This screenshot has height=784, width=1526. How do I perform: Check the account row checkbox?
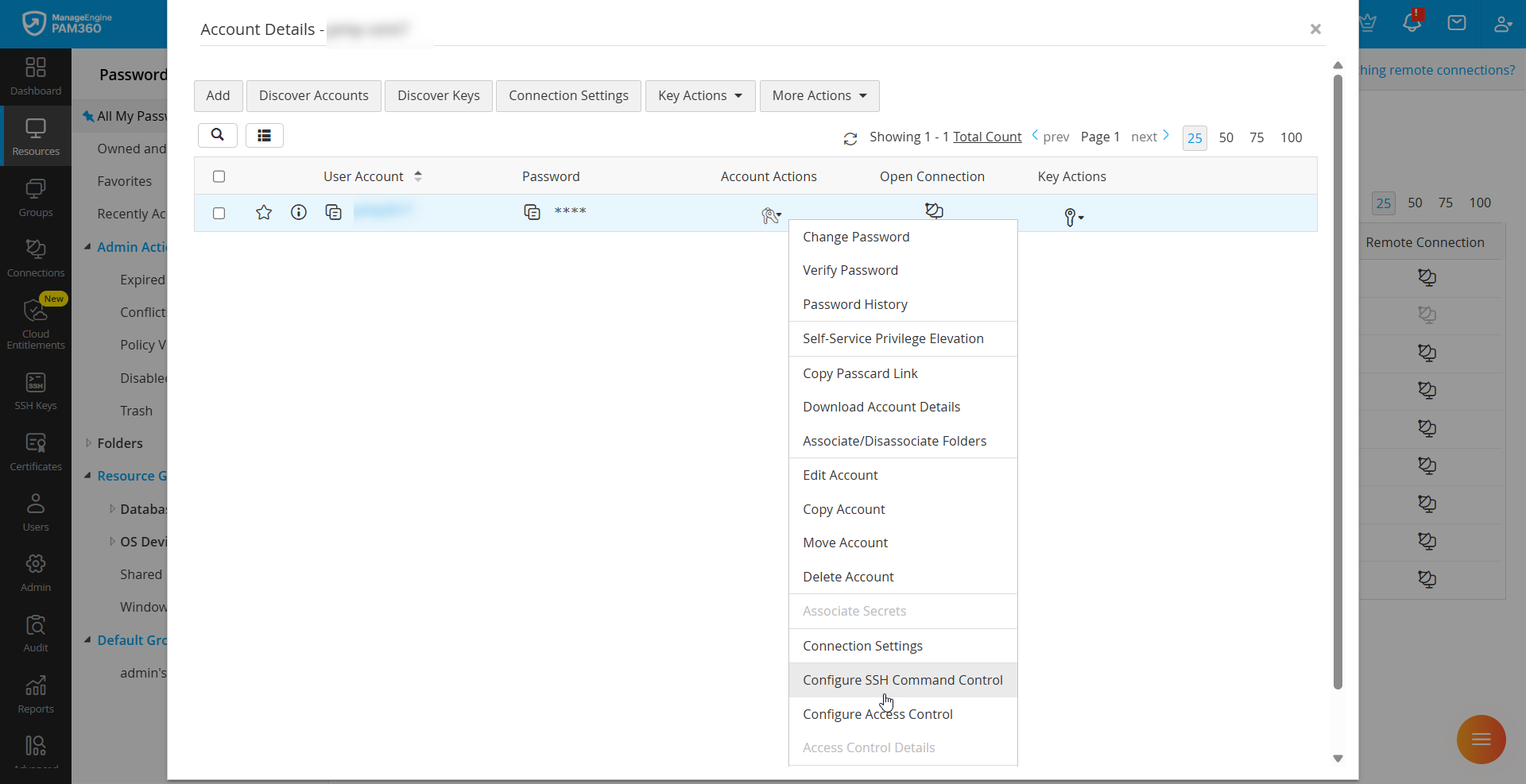[x=219, y=213]
